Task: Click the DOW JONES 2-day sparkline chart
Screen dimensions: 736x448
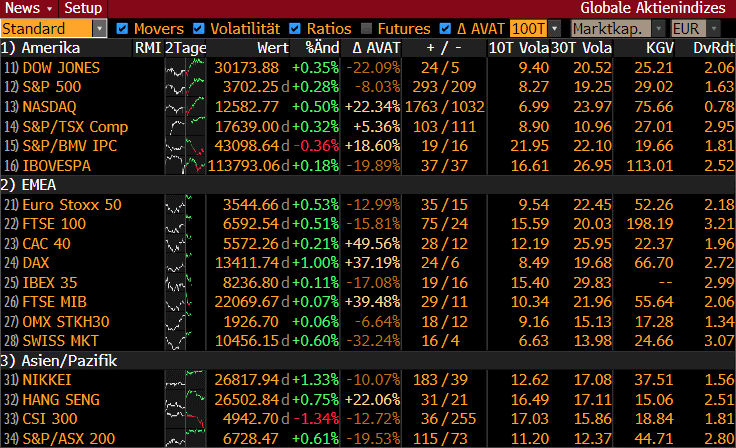Action: [x=185, y=68]
